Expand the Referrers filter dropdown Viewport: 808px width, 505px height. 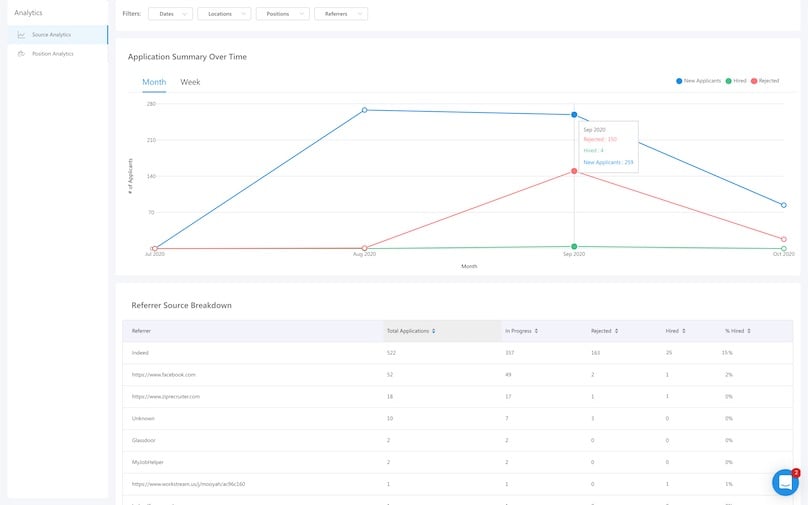(x=340, y=14)
